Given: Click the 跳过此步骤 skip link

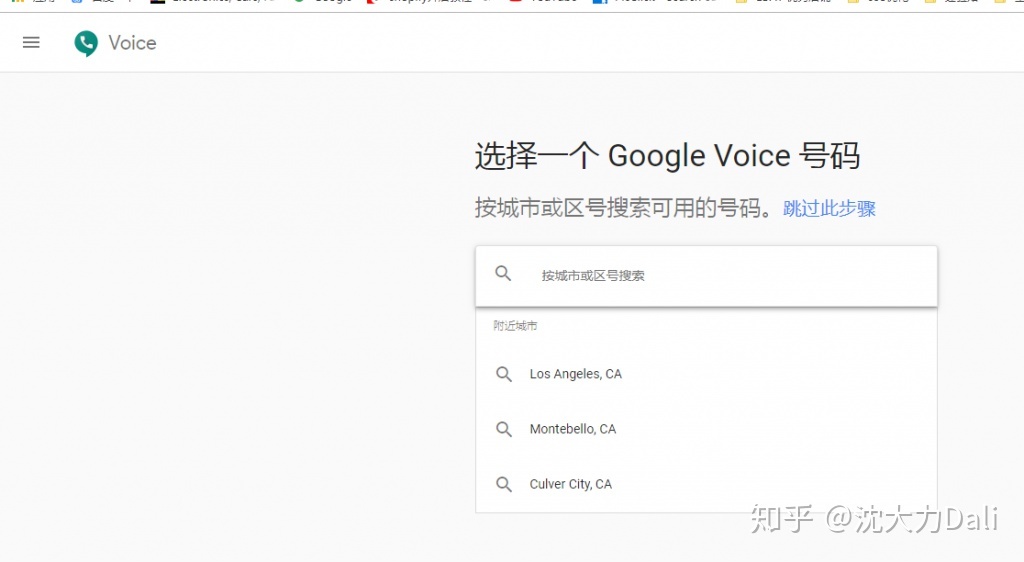Looking at the screenshot, I should [x=829, y=209].
